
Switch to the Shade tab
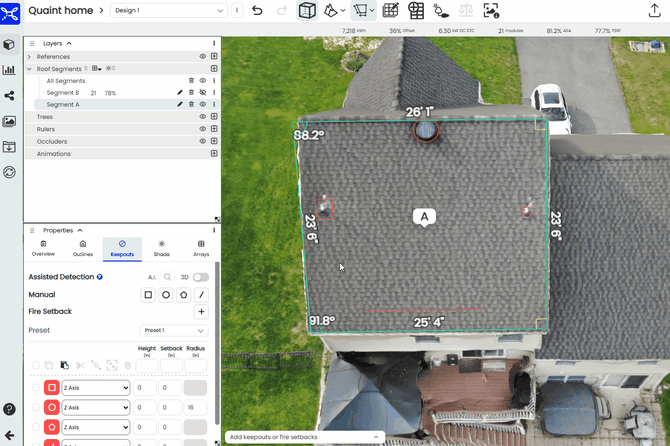(x=161, y=249)
